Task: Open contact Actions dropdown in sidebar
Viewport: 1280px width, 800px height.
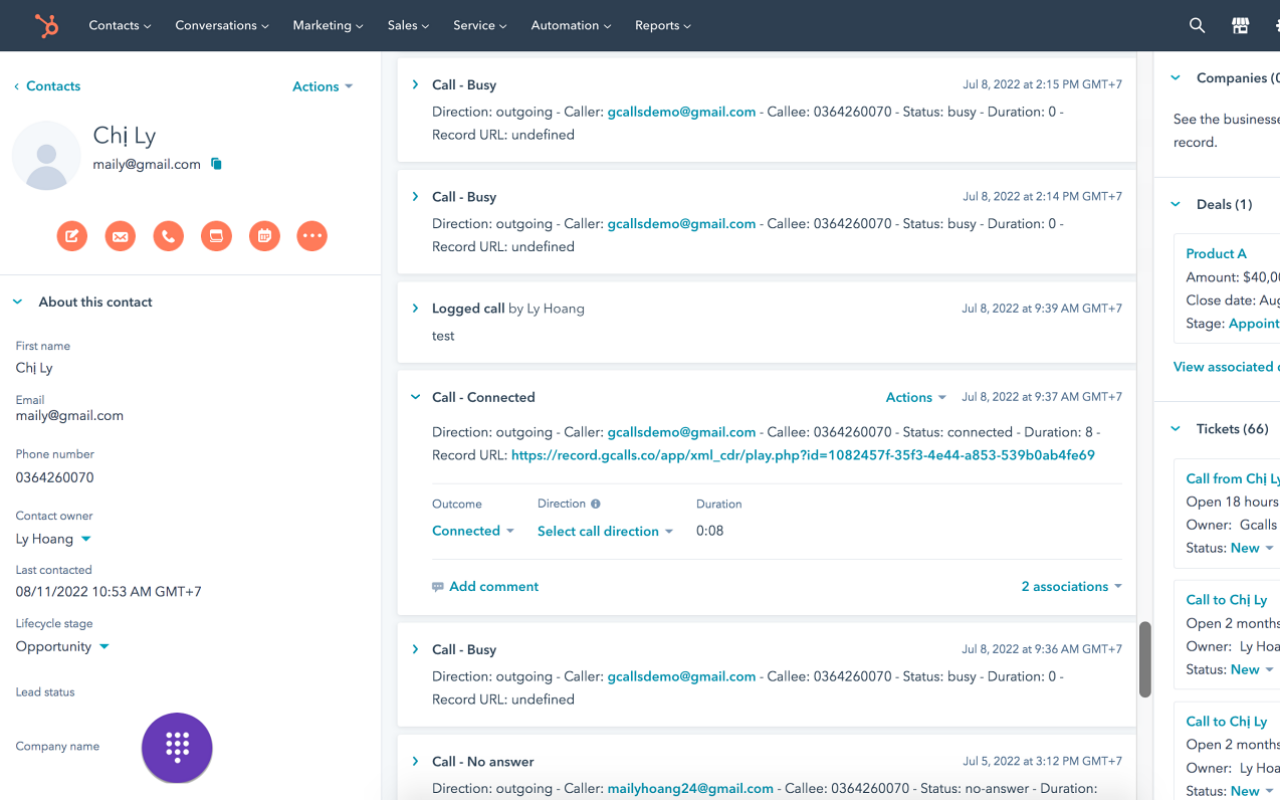Action: (x=323, y=87)
